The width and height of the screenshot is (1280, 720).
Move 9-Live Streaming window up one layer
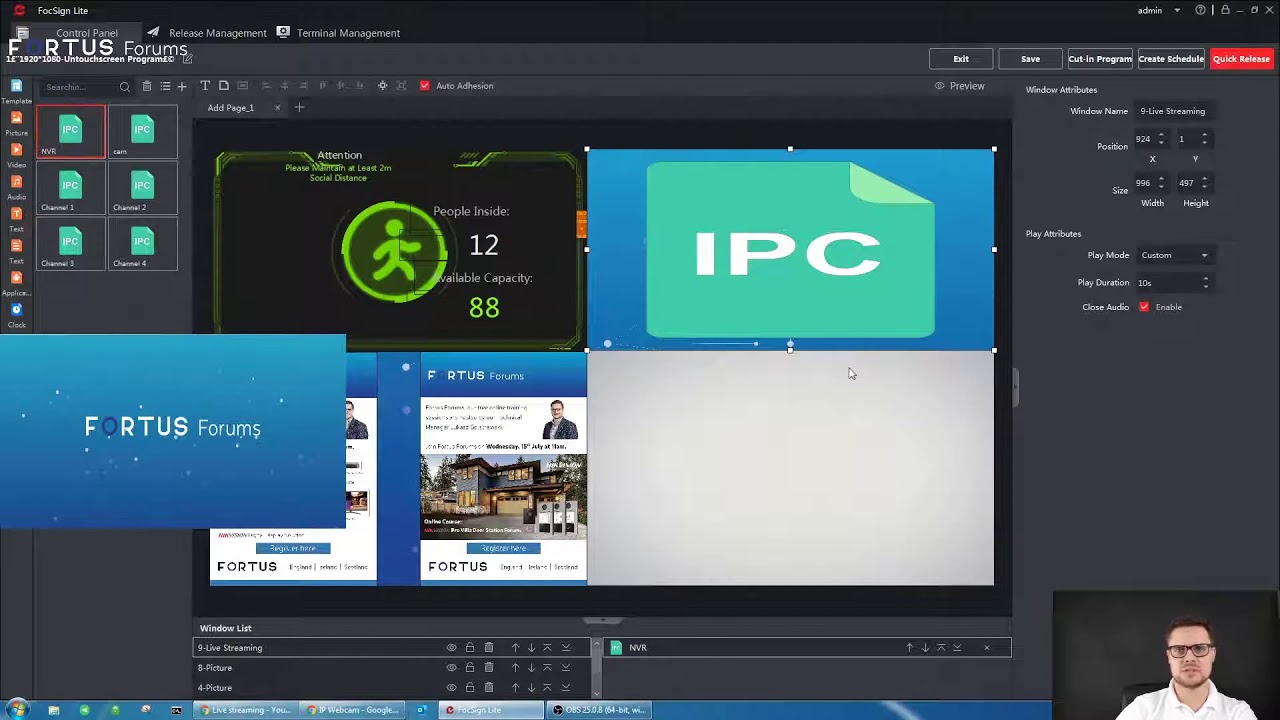click(x=516, y=648)
